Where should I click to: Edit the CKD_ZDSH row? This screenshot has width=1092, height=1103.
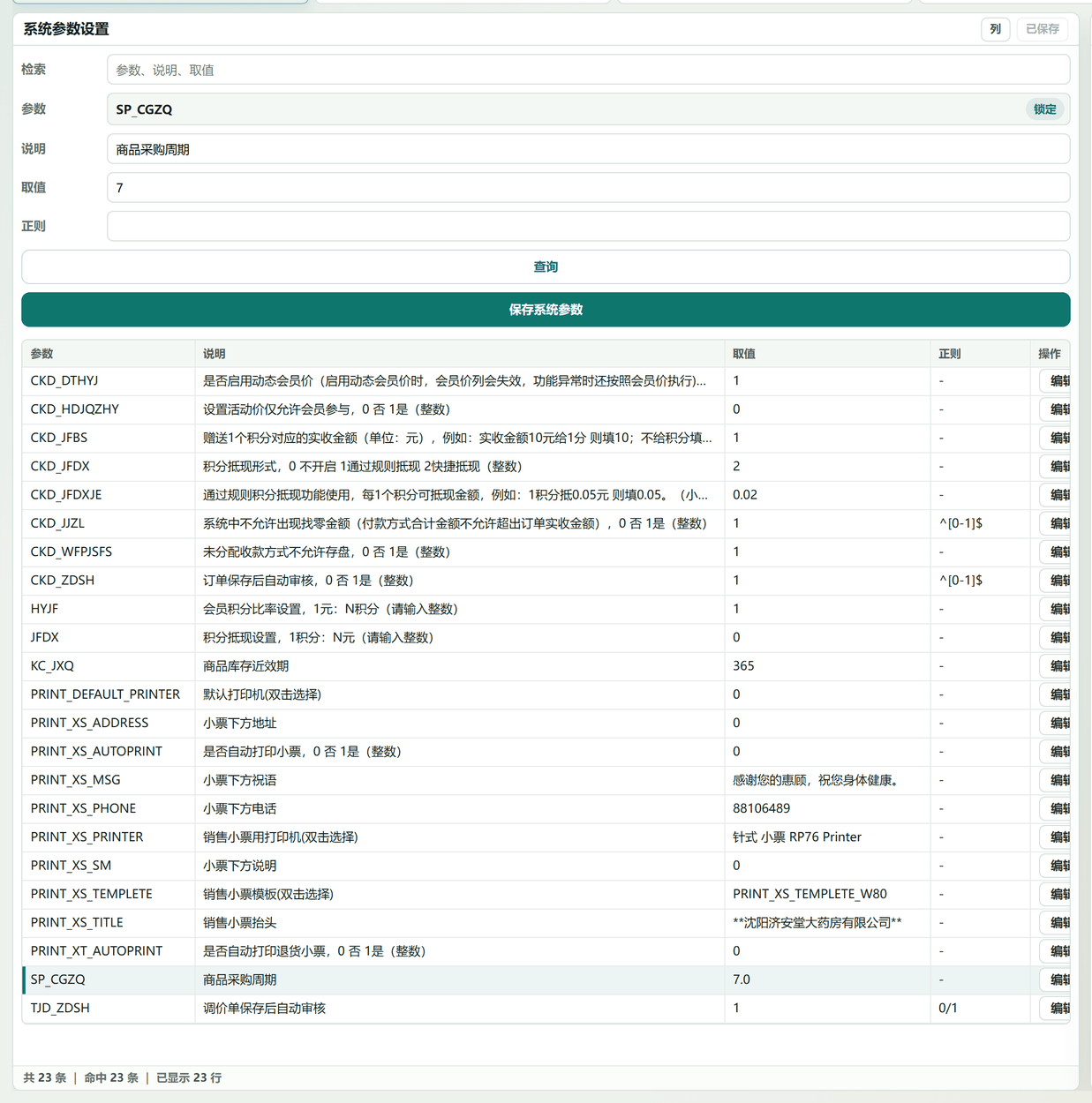(x=1055, y=581)
